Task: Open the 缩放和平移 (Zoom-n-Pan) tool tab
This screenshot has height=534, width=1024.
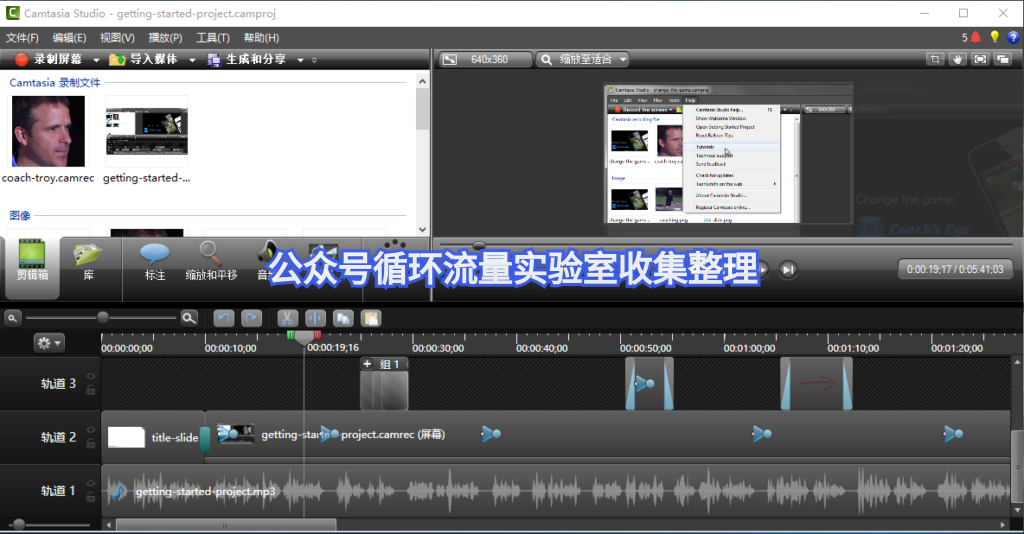Action: tap(211, 262)
